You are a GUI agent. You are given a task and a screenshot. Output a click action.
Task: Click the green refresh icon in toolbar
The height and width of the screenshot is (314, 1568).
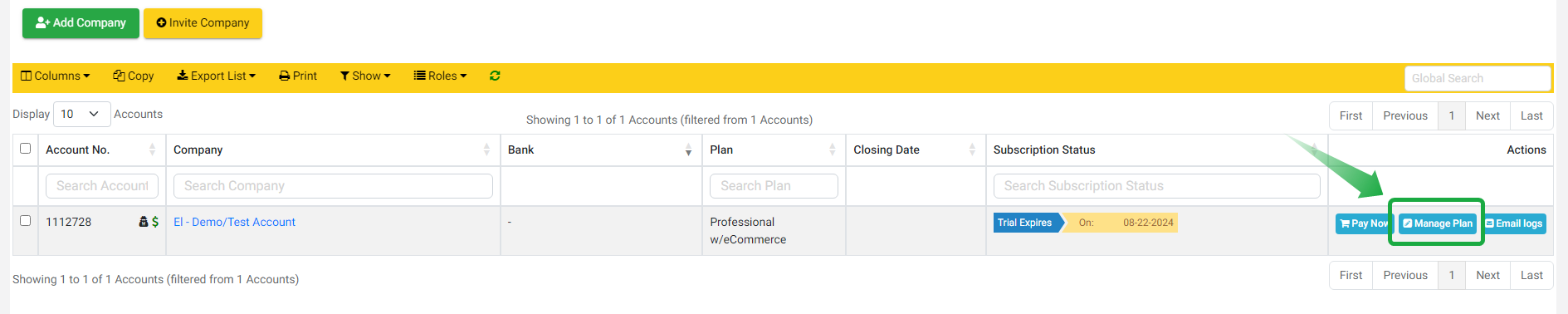pos(495,76)
